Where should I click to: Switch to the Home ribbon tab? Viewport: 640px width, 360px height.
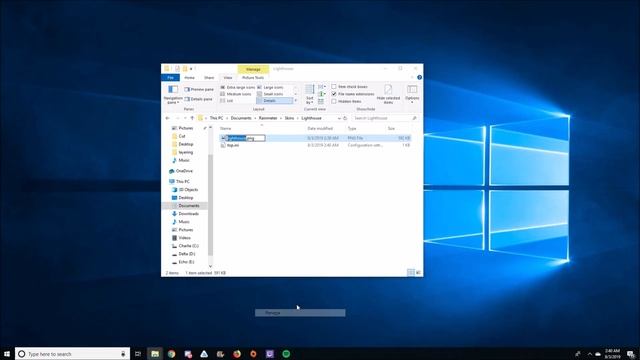pos(189,78)
